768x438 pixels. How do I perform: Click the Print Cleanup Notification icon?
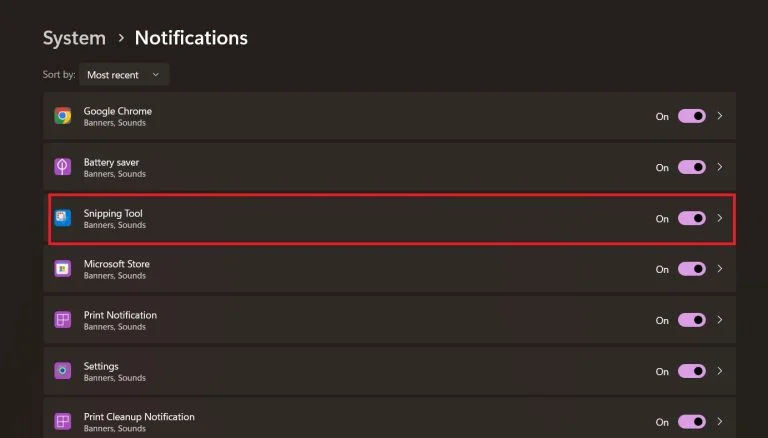click(x=62, y=421)
